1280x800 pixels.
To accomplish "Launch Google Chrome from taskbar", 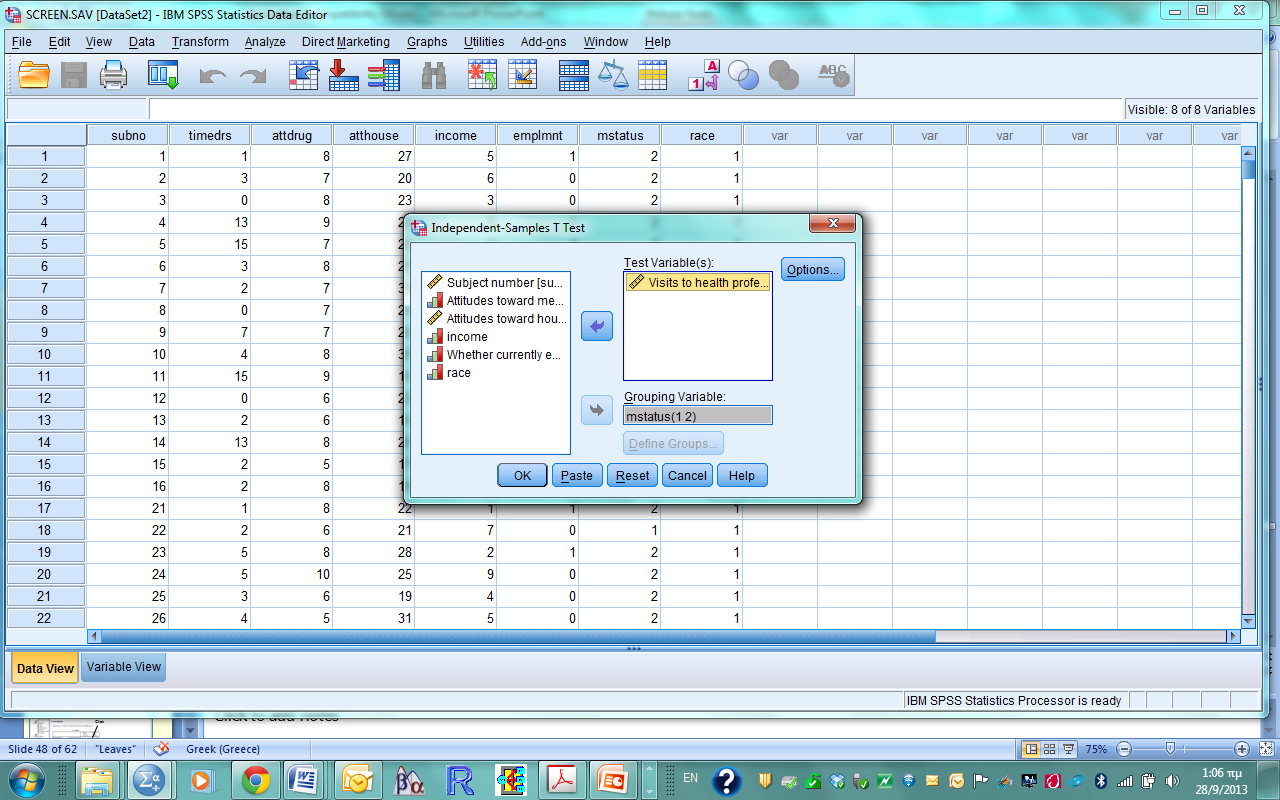I will click(x=254, y=779).
